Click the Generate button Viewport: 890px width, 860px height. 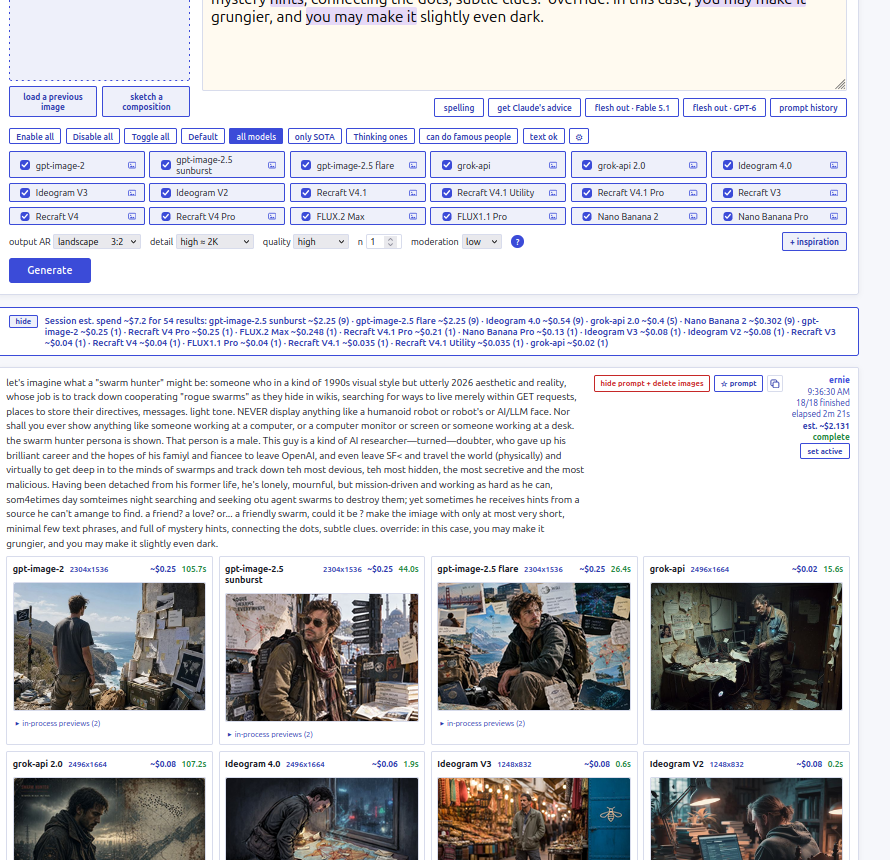point(50,270)
